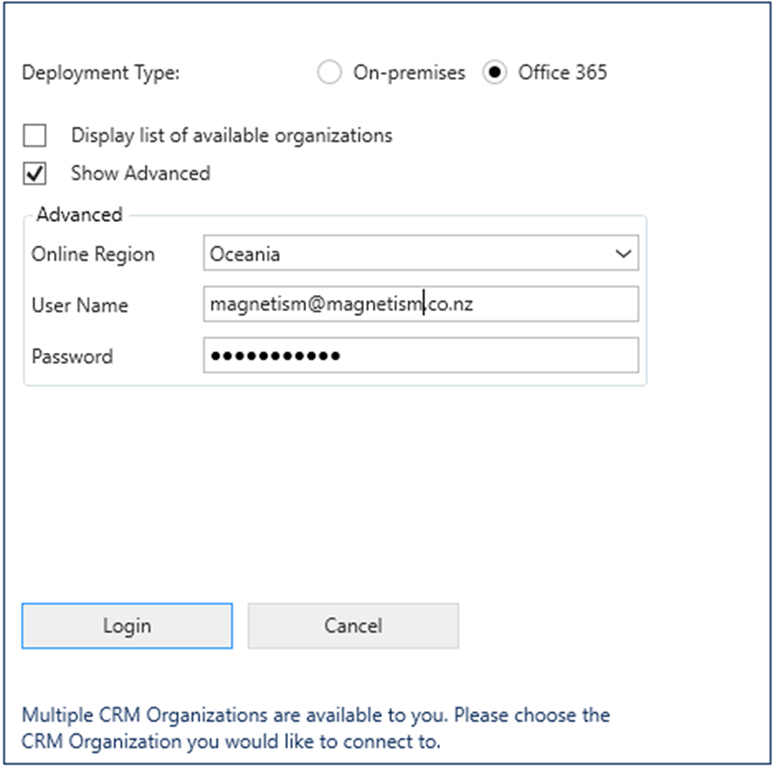This screenshot has width=778, height=768.
Task: Focus the User Name text field
Action: (x=420, y=304)
